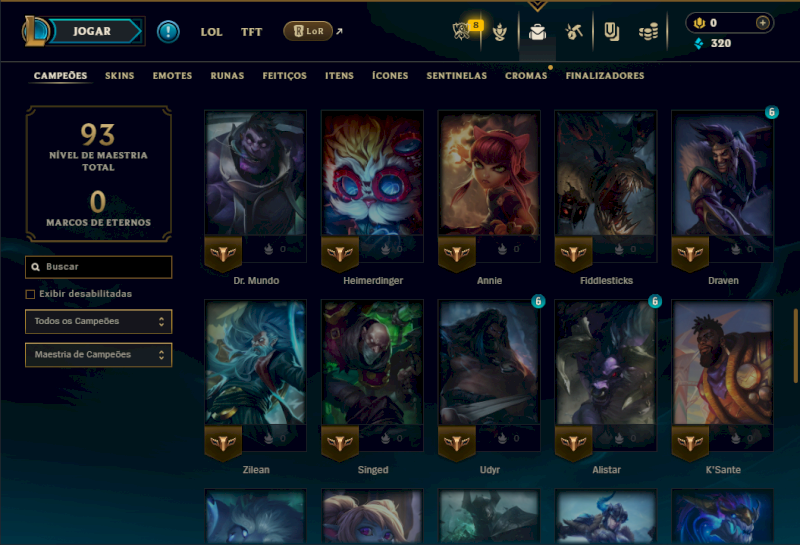Go to the Sentinelas tab

[x=457, y=76]
